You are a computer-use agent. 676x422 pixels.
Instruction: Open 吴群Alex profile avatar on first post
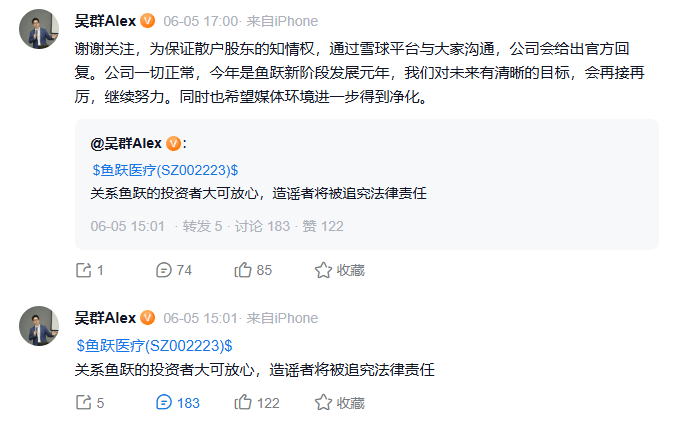(x=39, y=32)
